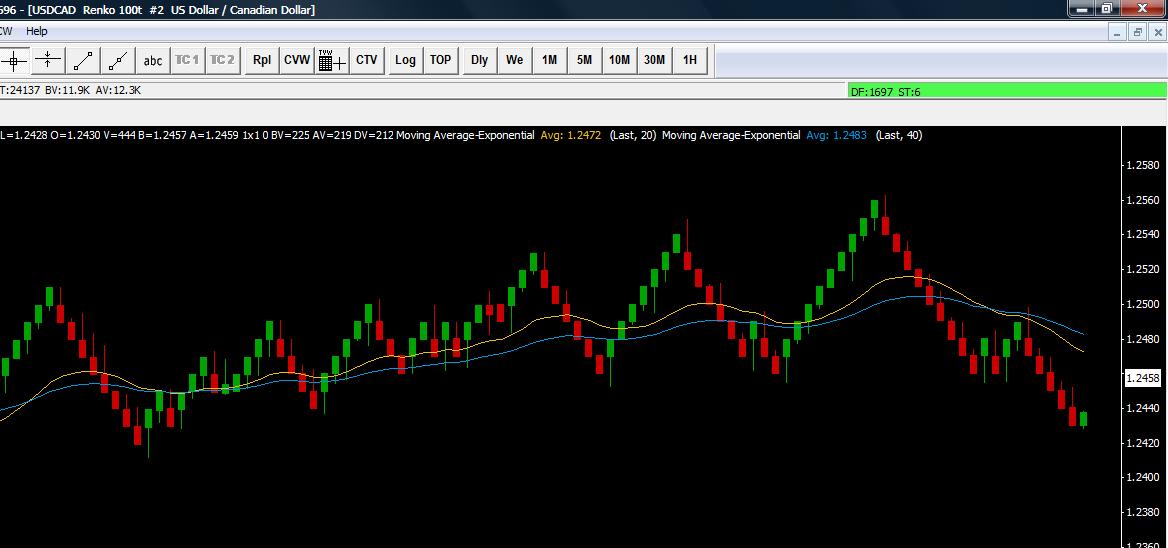
Task: Select the crosshair cursor tool
Action: pos(13,60)
